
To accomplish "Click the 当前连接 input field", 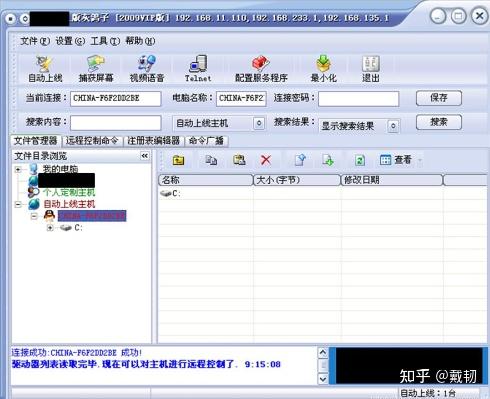I will pos(116,99).
